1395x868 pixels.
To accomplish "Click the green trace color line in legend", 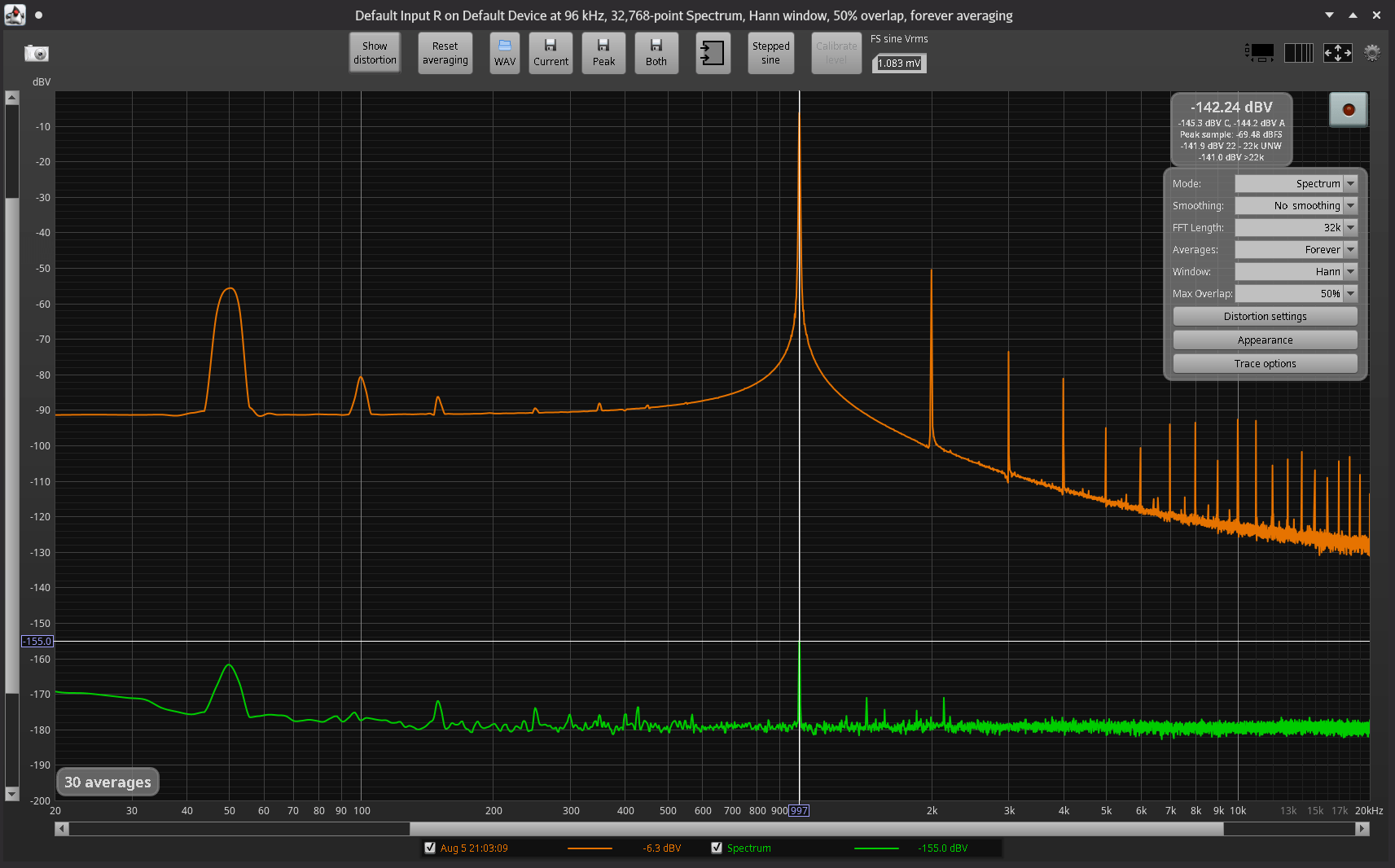I will pos(876,848).
